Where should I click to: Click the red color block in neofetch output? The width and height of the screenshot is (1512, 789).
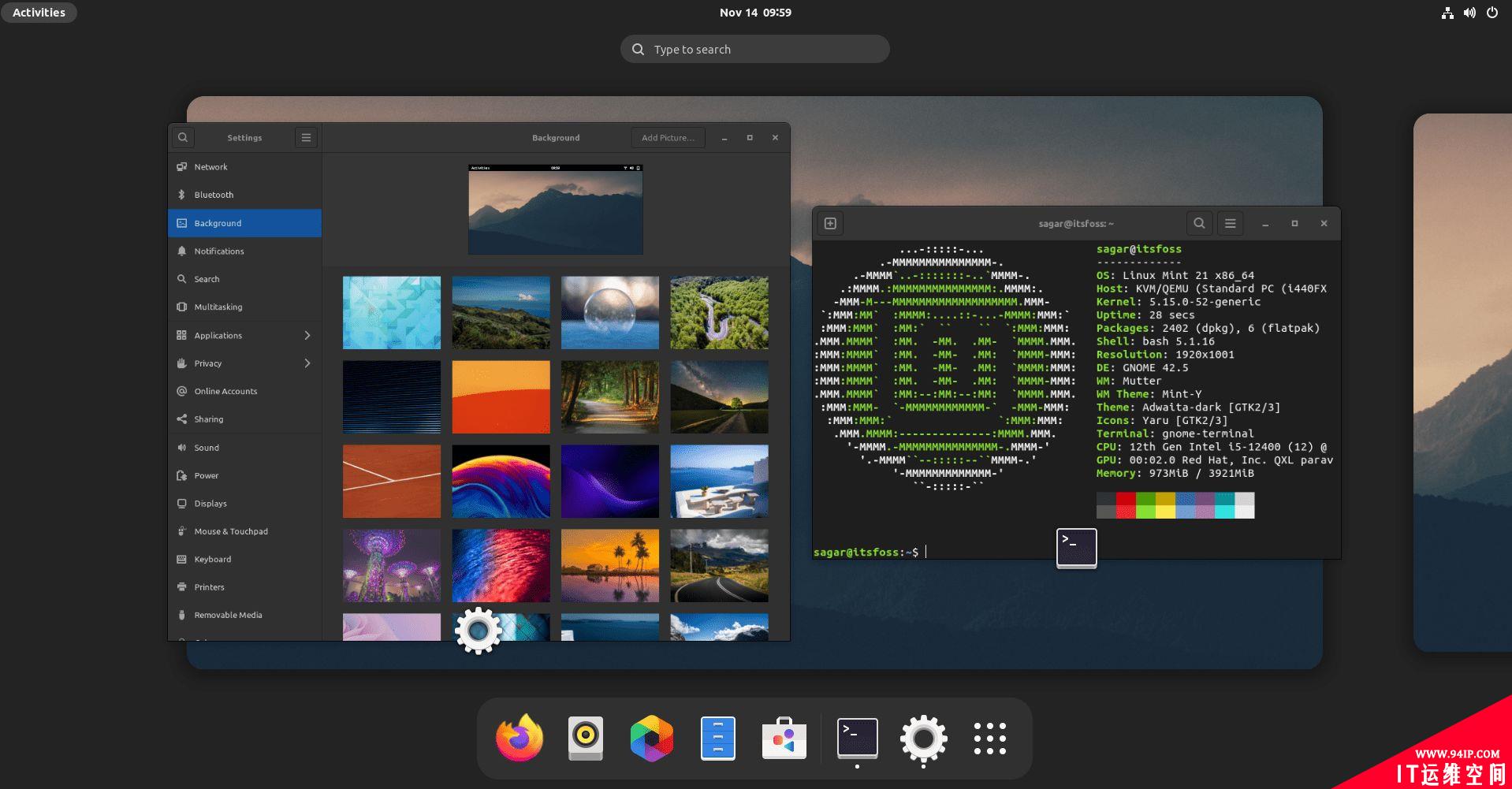tap(1126, 505)
